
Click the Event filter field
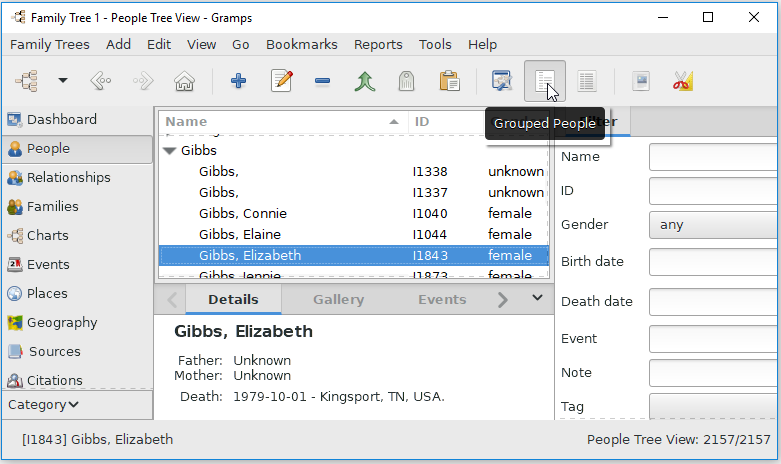point(714,339)
